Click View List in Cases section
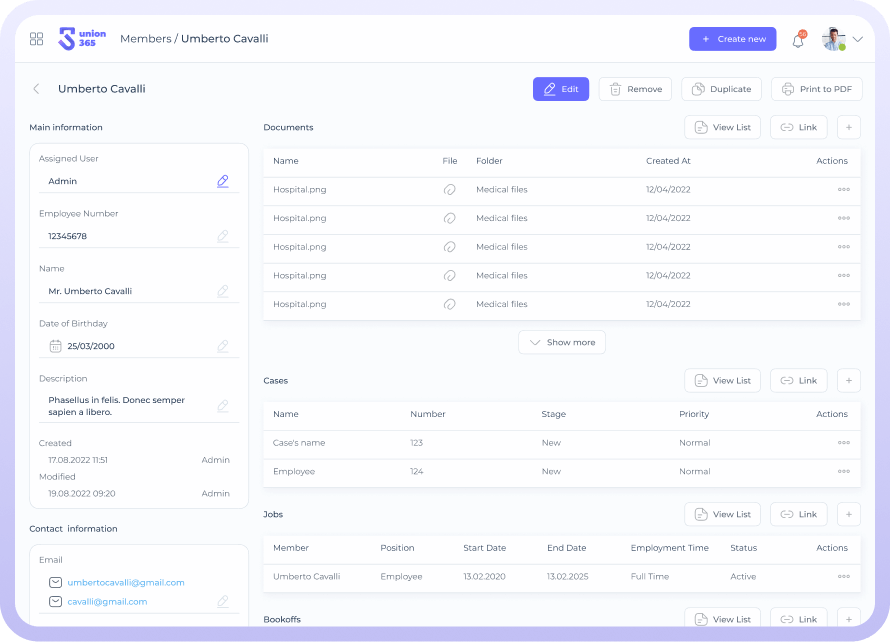 point(722,380)
